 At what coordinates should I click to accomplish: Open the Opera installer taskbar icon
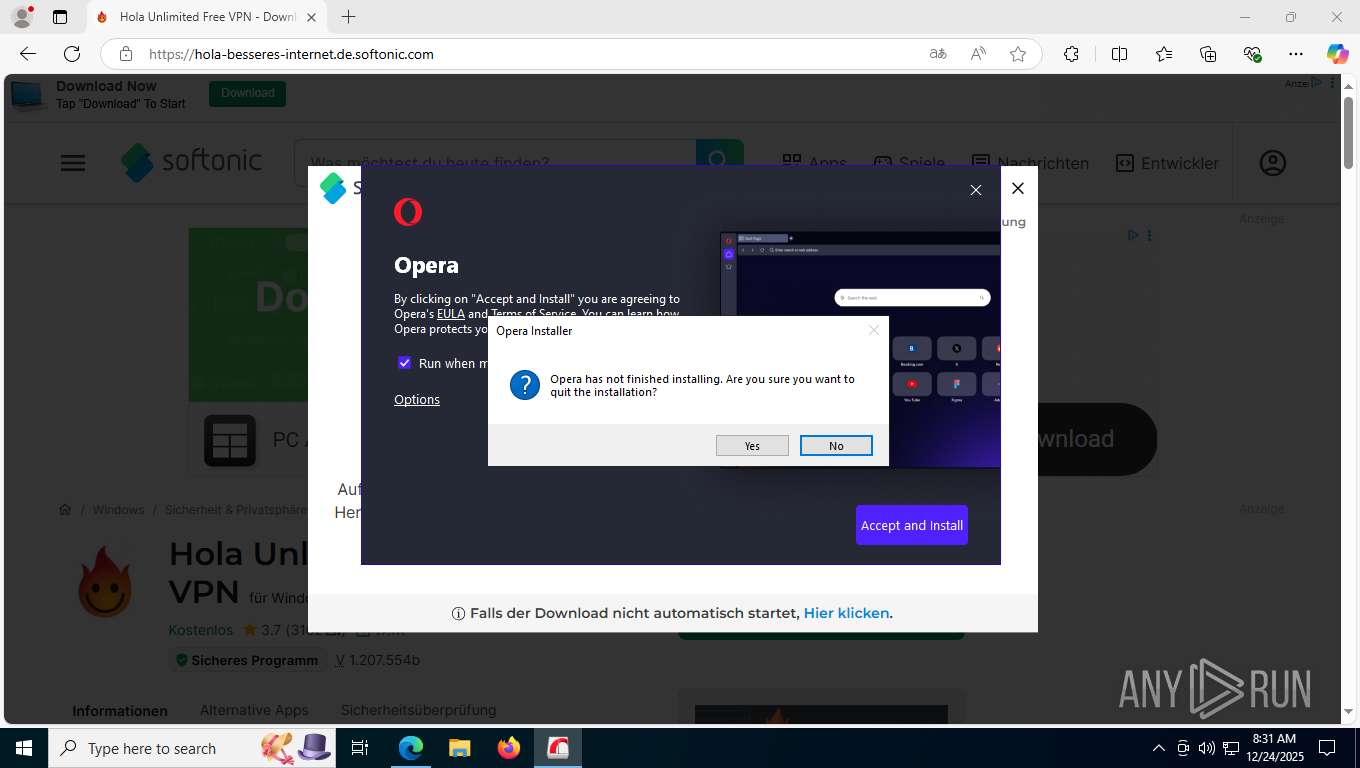point(558,748)
